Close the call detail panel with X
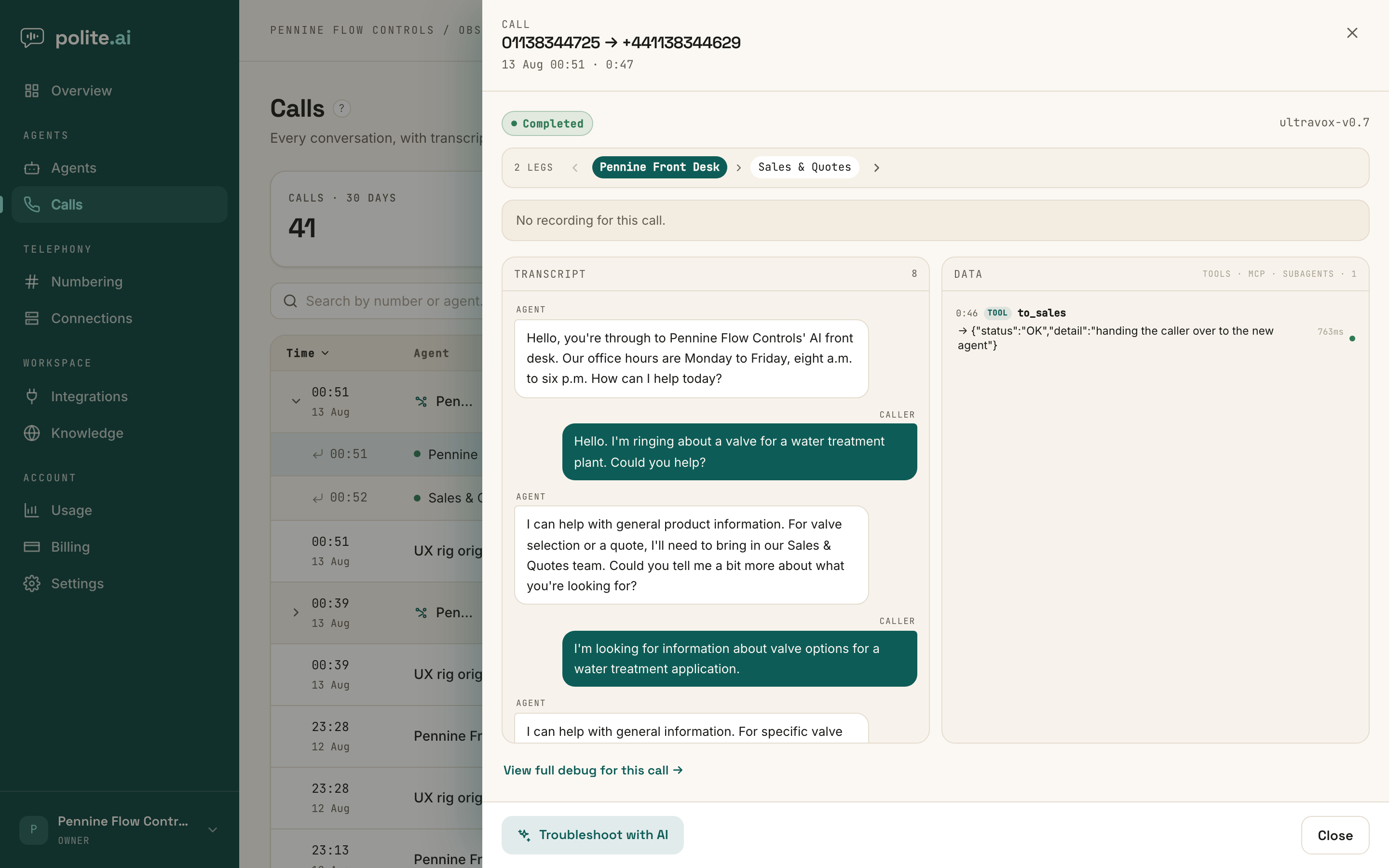 (1352, 33)
